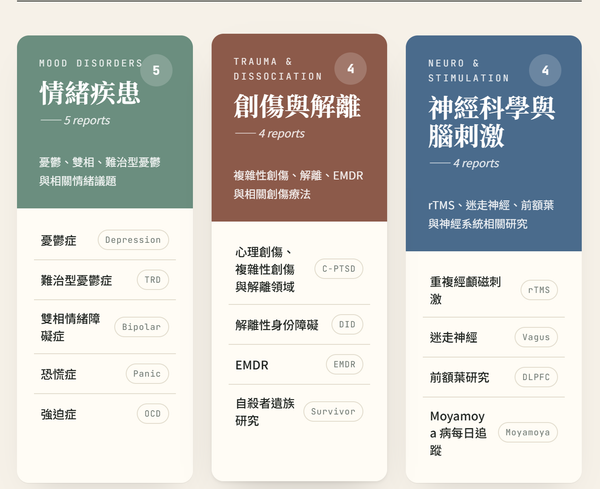Select the DLPFC tag pill
This screenshot has height=489, width=600.
coord(536,377)
